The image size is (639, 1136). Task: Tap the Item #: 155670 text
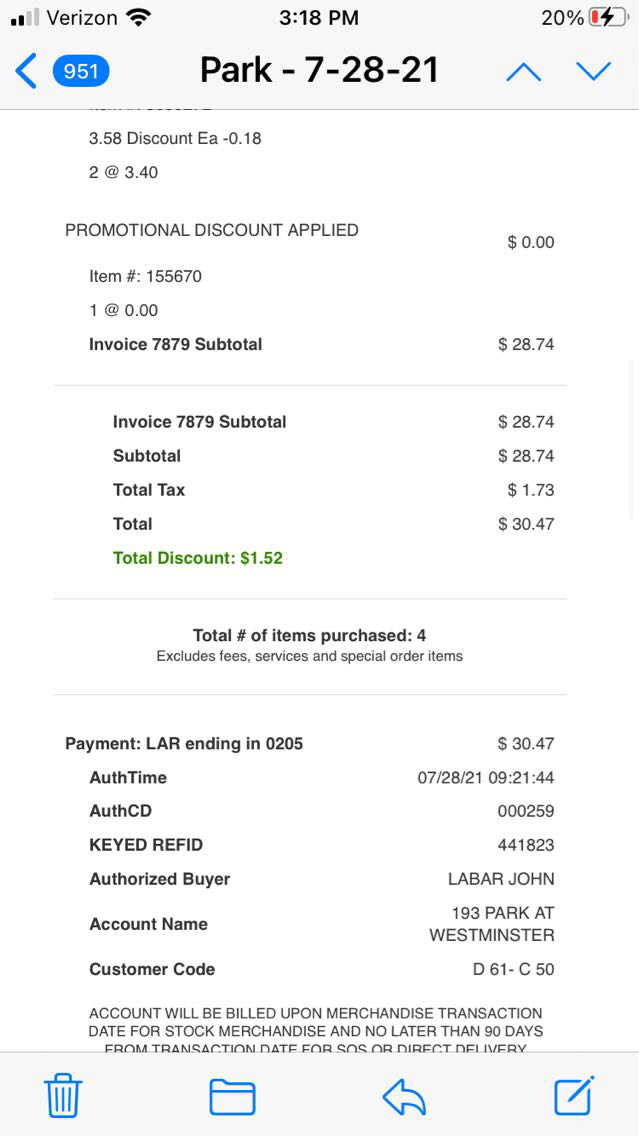tap(145, 276)
